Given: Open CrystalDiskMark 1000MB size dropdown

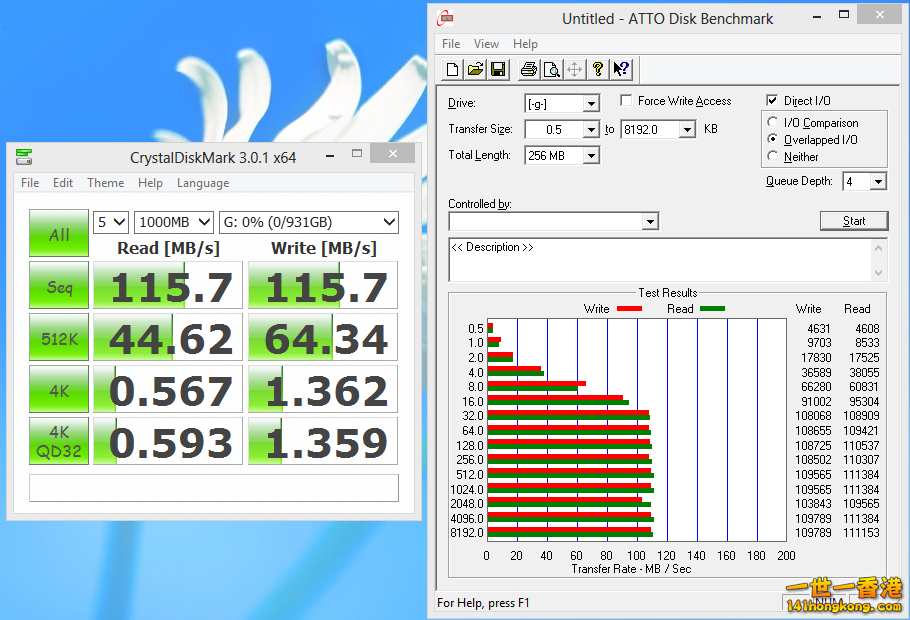Looking at the screenshot, I should pyautogui.click(x=174, y=222).
